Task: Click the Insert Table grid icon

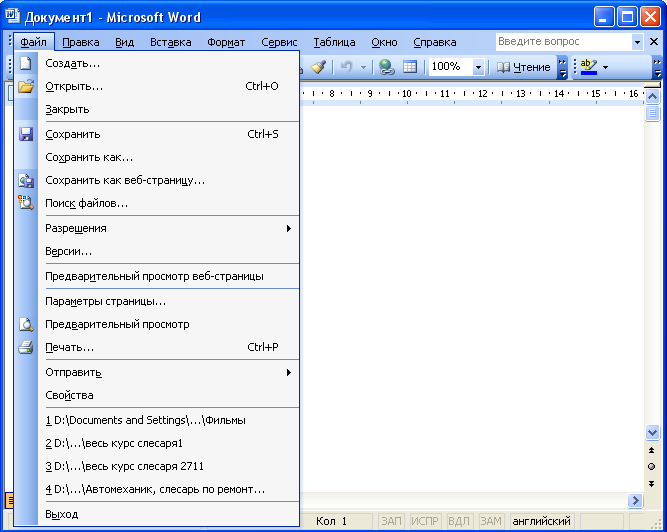Action: [x=410, y=67]
